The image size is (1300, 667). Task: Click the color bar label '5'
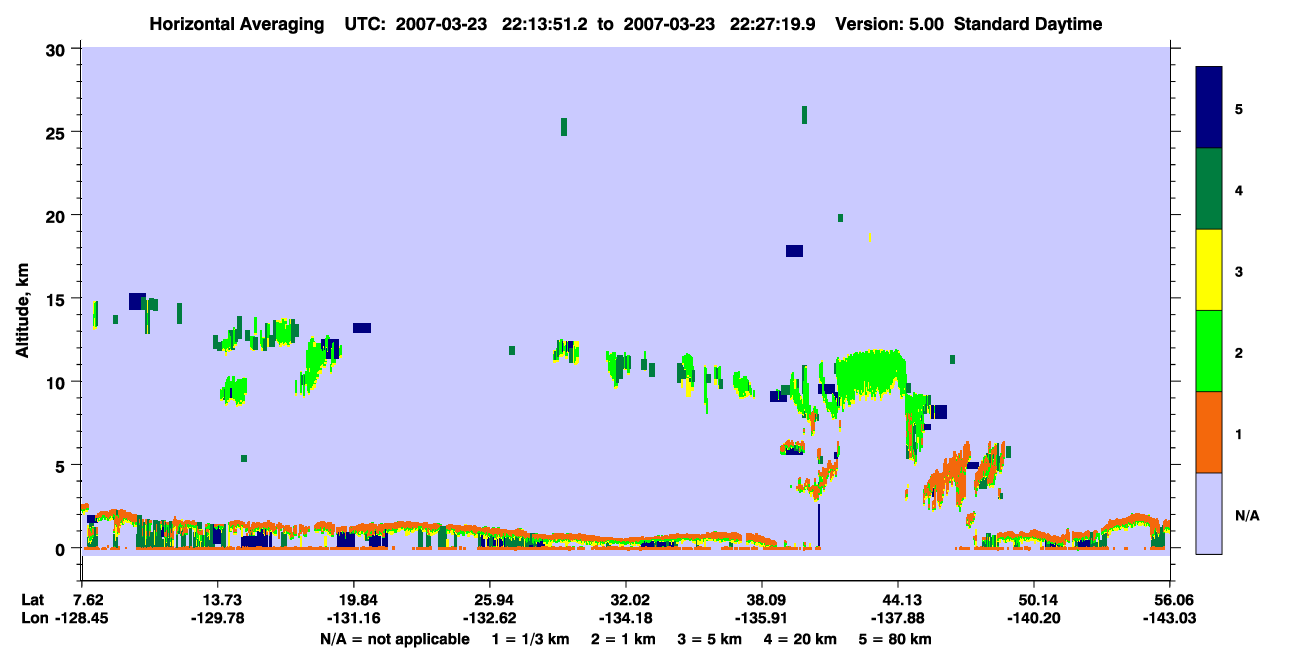click(x=1239, y=108)
